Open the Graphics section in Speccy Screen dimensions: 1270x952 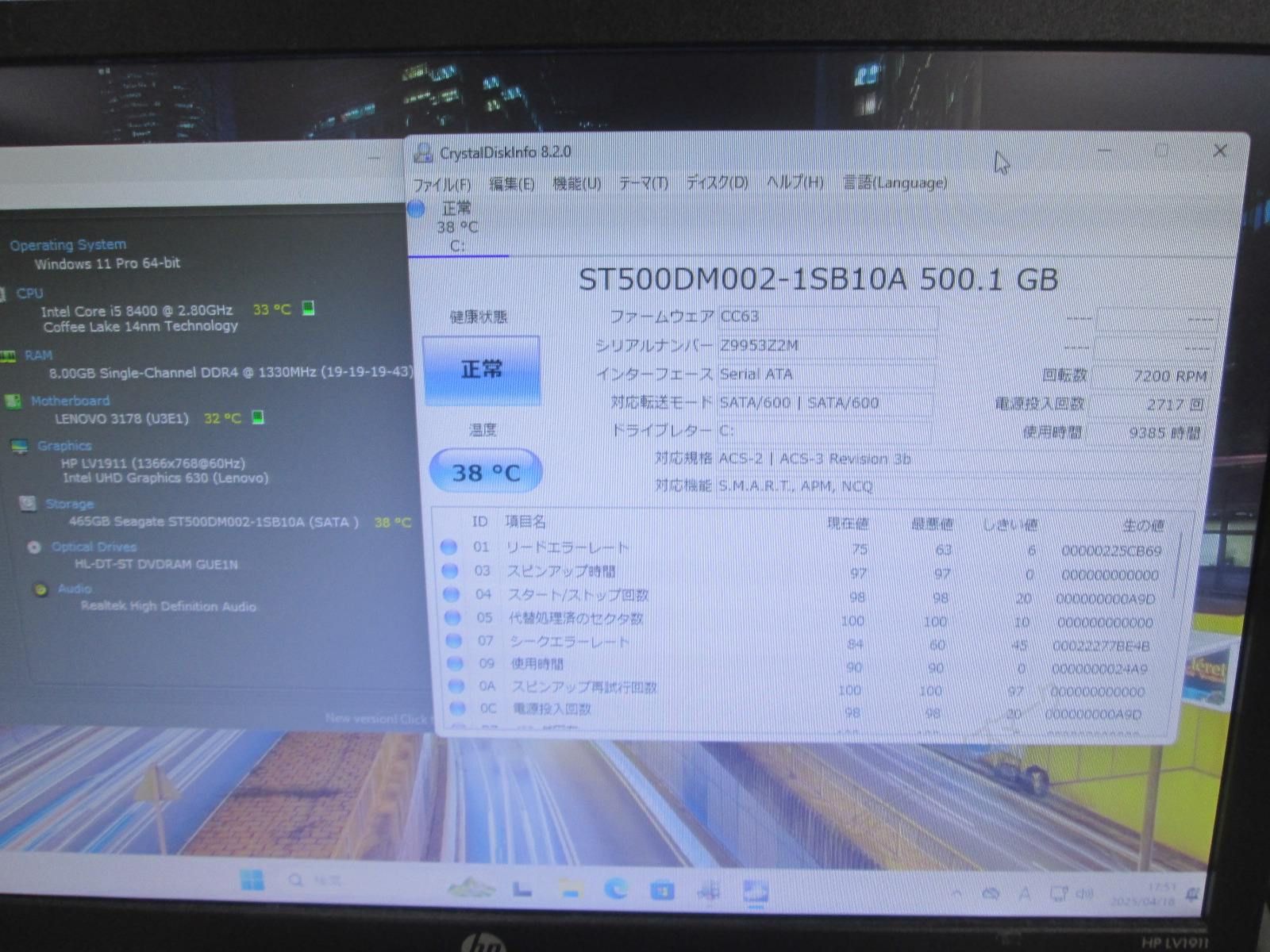click(x=64, y=446)
